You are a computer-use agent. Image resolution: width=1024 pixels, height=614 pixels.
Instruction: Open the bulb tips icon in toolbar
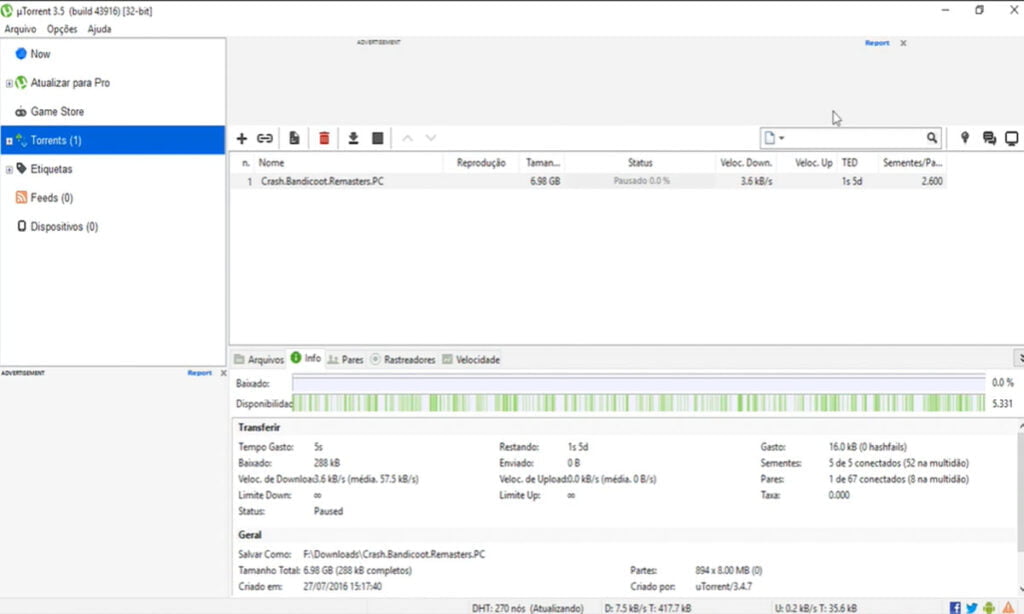tap(965, 138)
